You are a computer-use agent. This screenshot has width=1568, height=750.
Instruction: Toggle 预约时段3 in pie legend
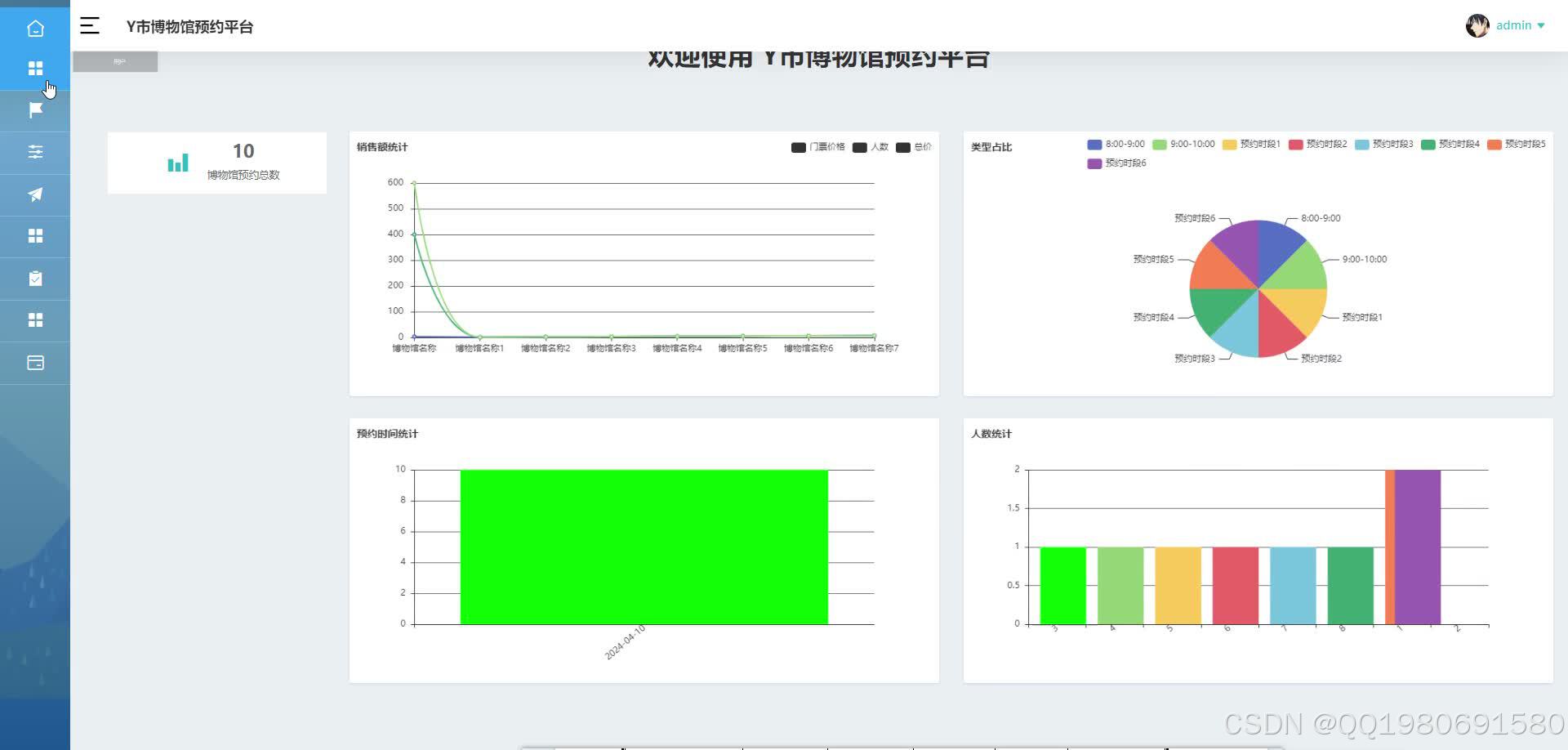click(x=1384, y=144)
